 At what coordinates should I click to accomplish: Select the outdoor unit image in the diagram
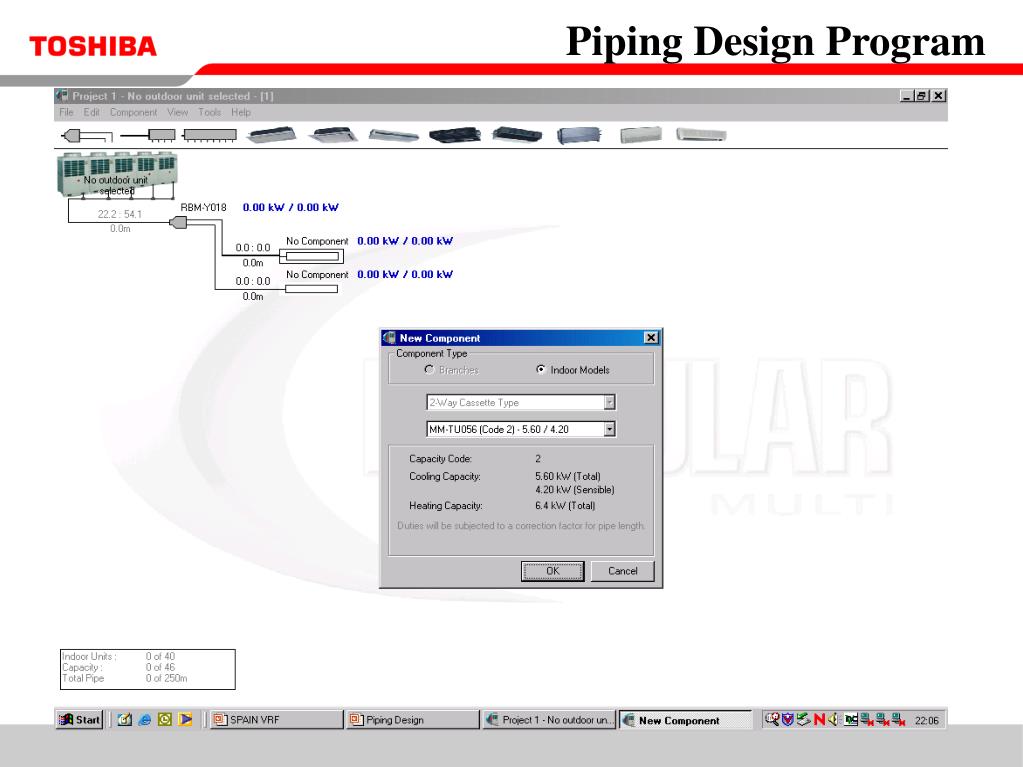[117, 175]
